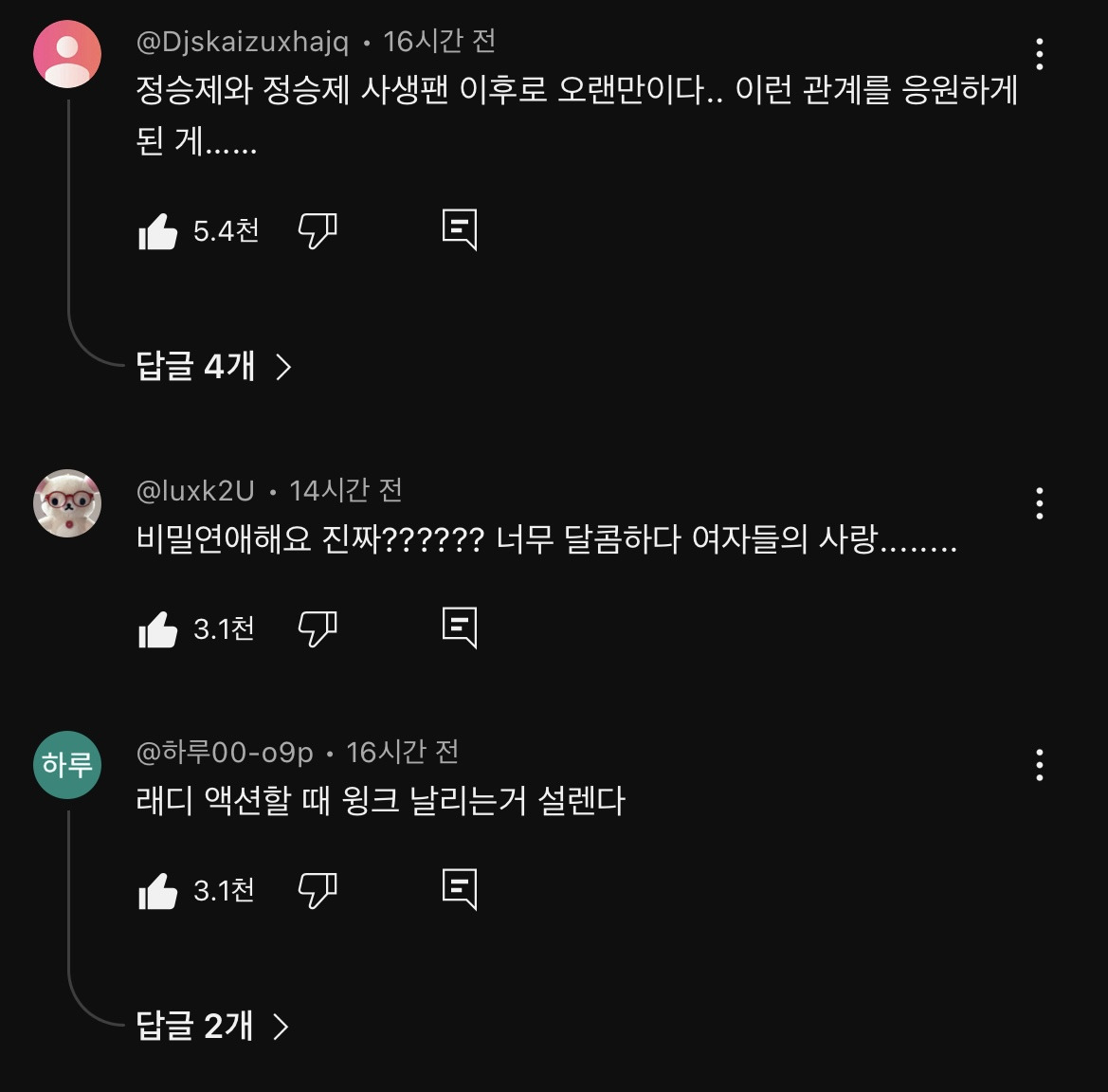Expand 답글 4개 replies
The height and width of the screenshot is (1092, 1108).
pos(213,366)
